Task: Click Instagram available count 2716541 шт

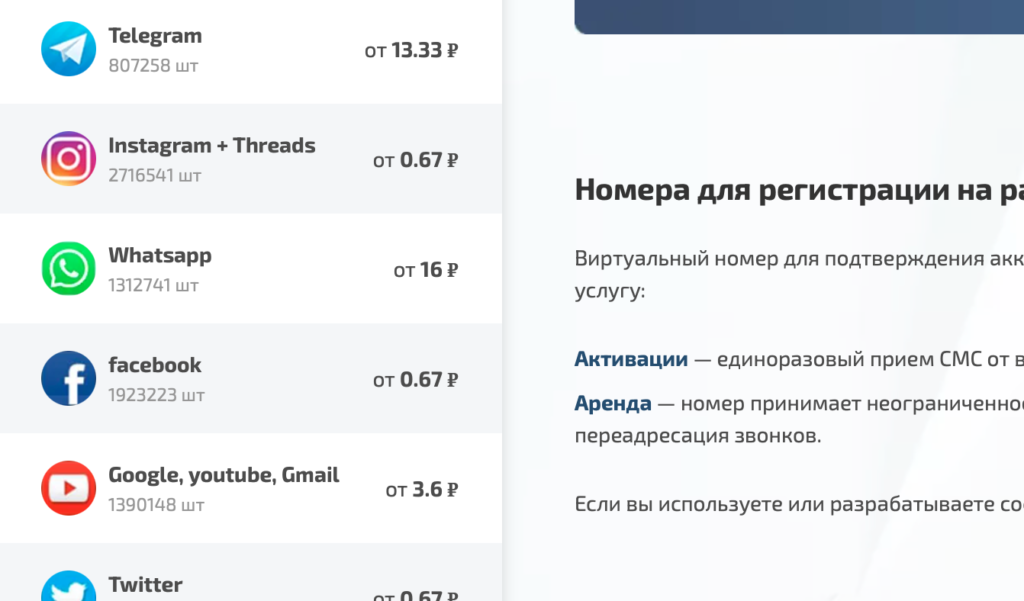Action: 154,175
